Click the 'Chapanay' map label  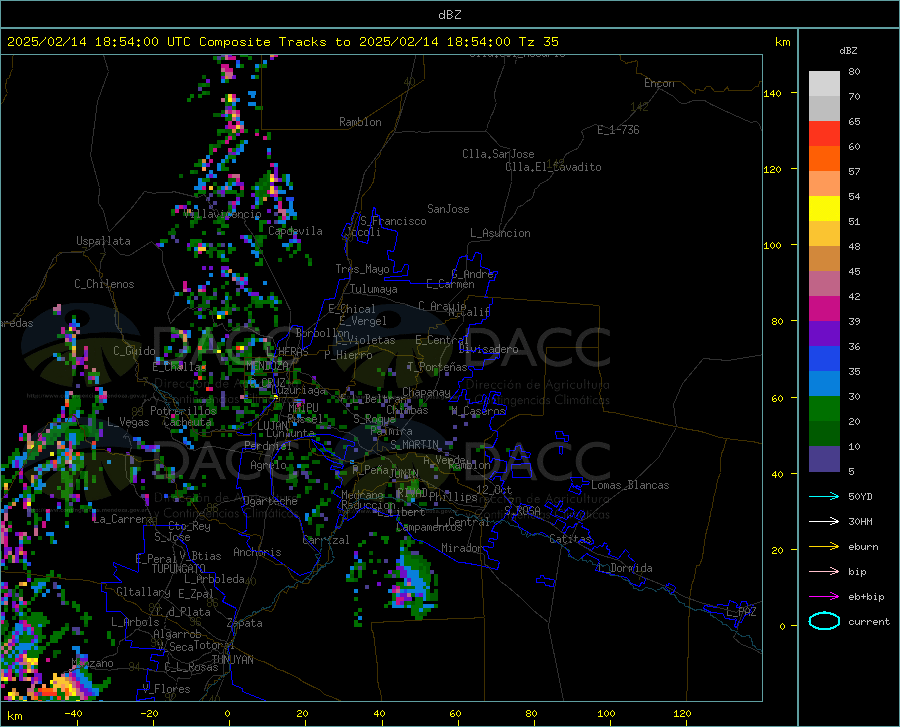coord(426,392)
